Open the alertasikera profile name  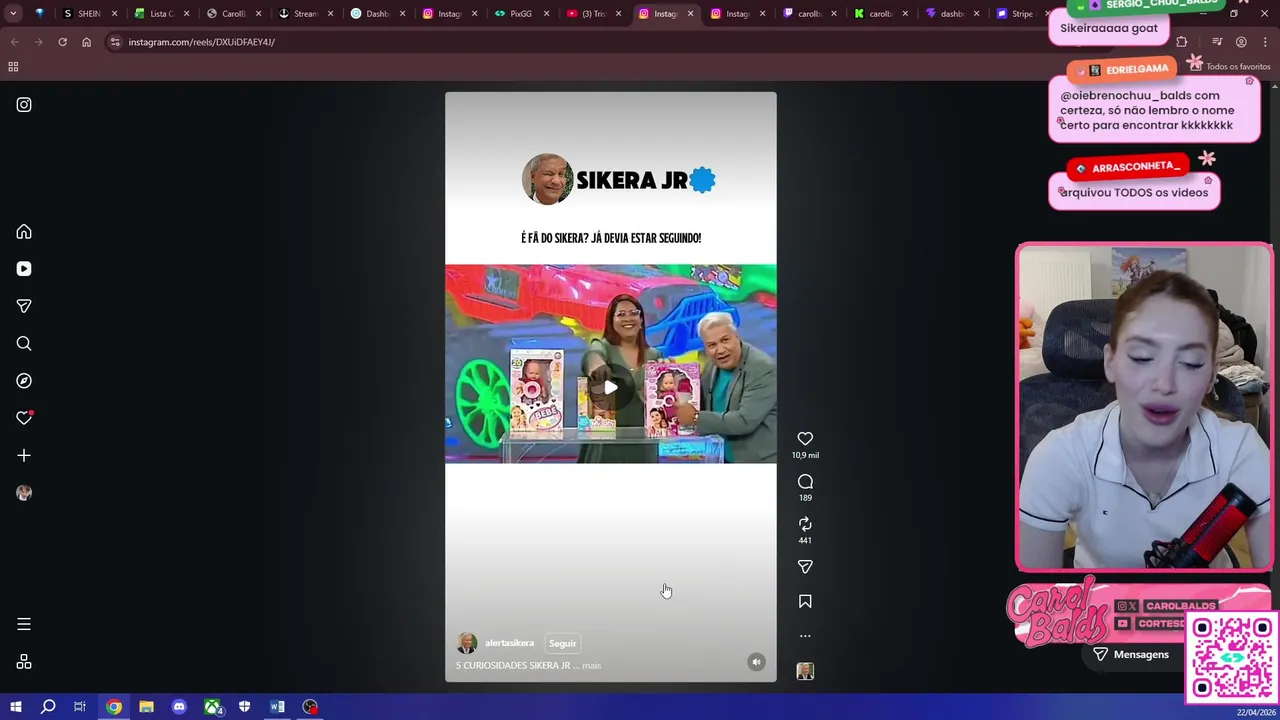[x=510, y=643]
